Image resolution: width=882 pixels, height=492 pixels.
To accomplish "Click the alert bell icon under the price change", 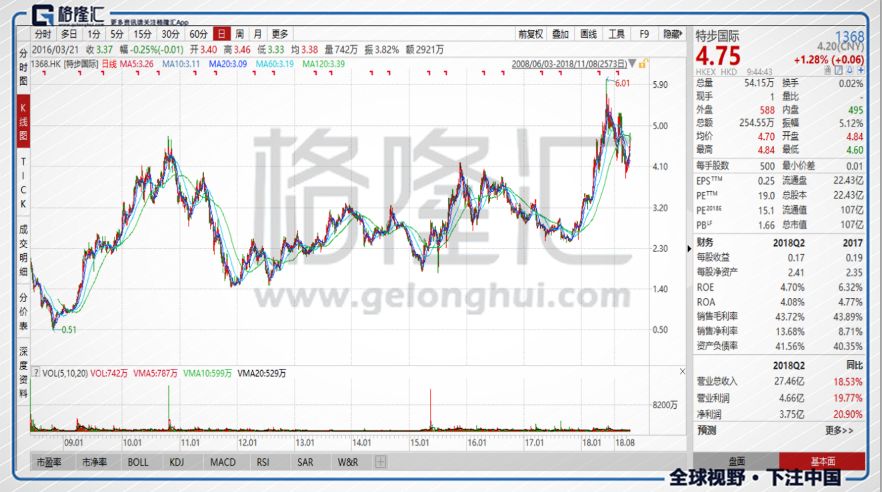I will 849,70.
